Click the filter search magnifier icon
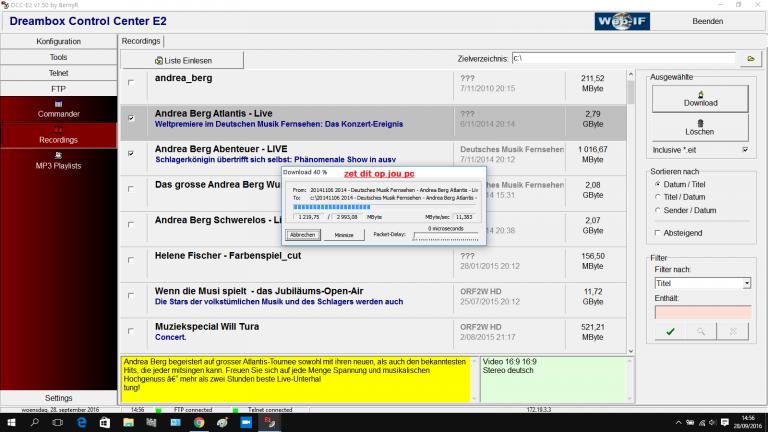Image resolution: width=768 pixels, height=432 pixels. point(701,330)
